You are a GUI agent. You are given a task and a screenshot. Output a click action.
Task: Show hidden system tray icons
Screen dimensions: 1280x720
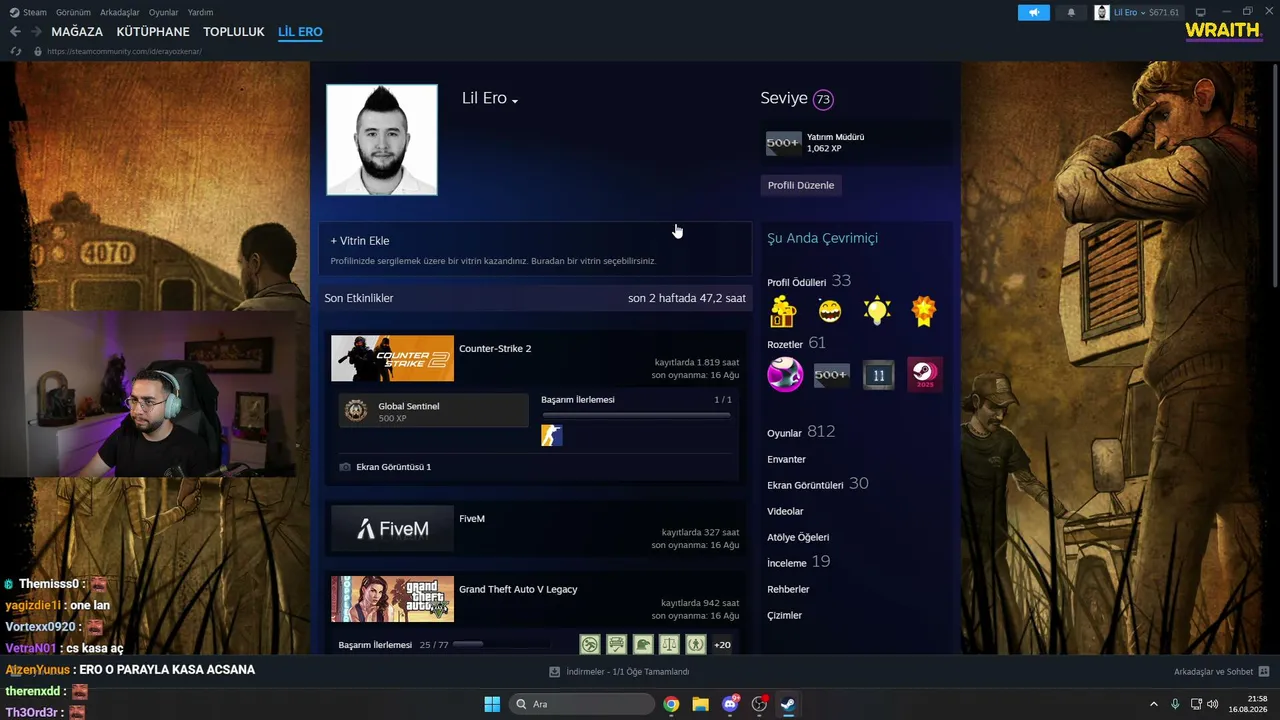(1153, 704)
